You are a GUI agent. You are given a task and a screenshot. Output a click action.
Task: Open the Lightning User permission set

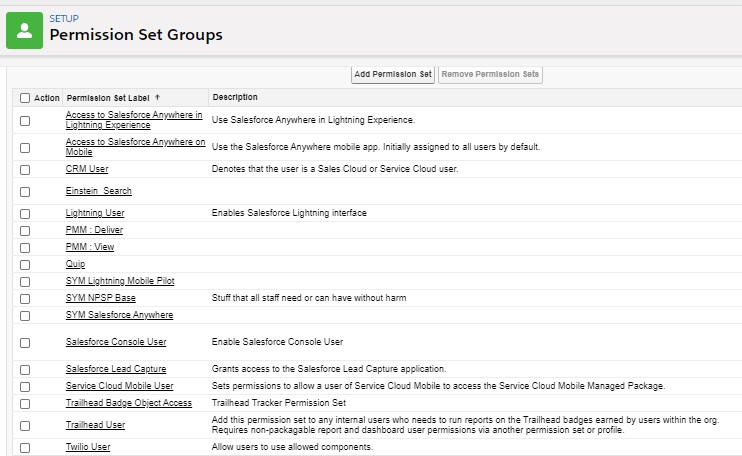click(95, 213)
